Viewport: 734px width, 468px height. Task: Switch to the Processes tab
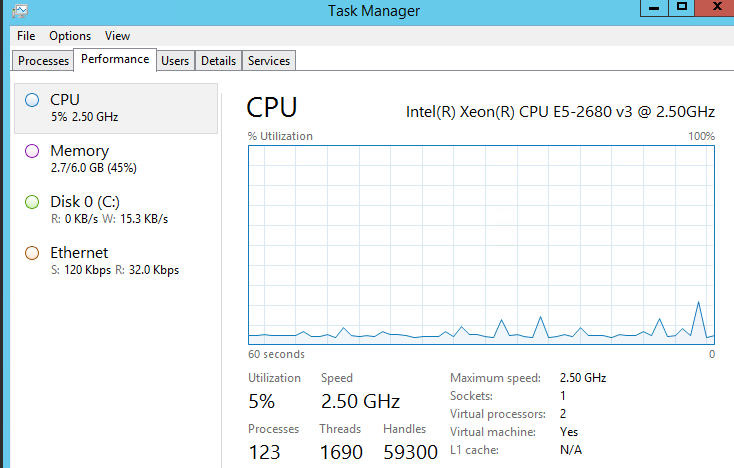[43, 61]
